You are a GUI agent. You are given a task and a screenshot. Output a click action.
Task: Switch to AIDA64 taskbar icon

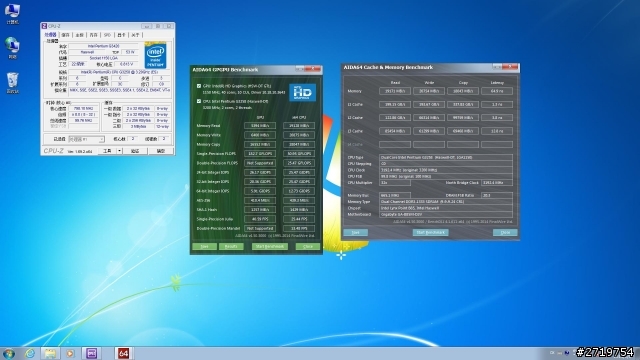click(x=123, y=353)
